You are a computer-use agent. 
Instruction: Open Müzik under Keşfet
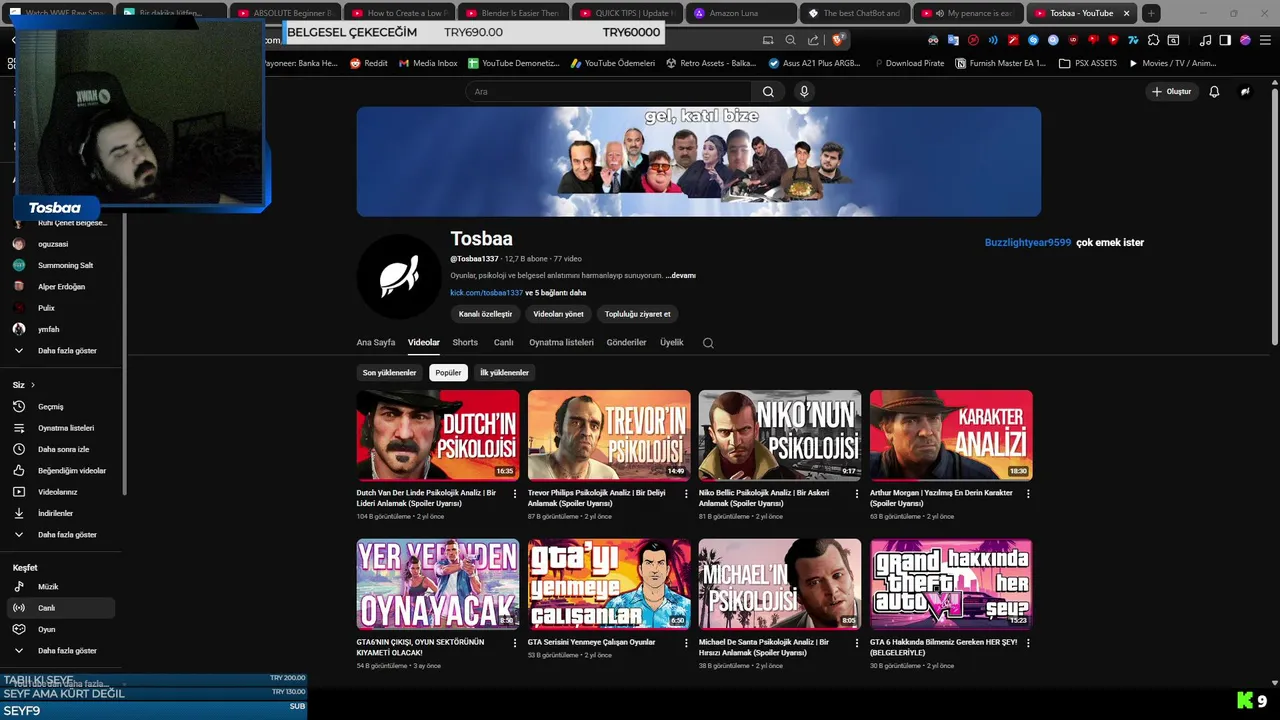click(62, 587)
